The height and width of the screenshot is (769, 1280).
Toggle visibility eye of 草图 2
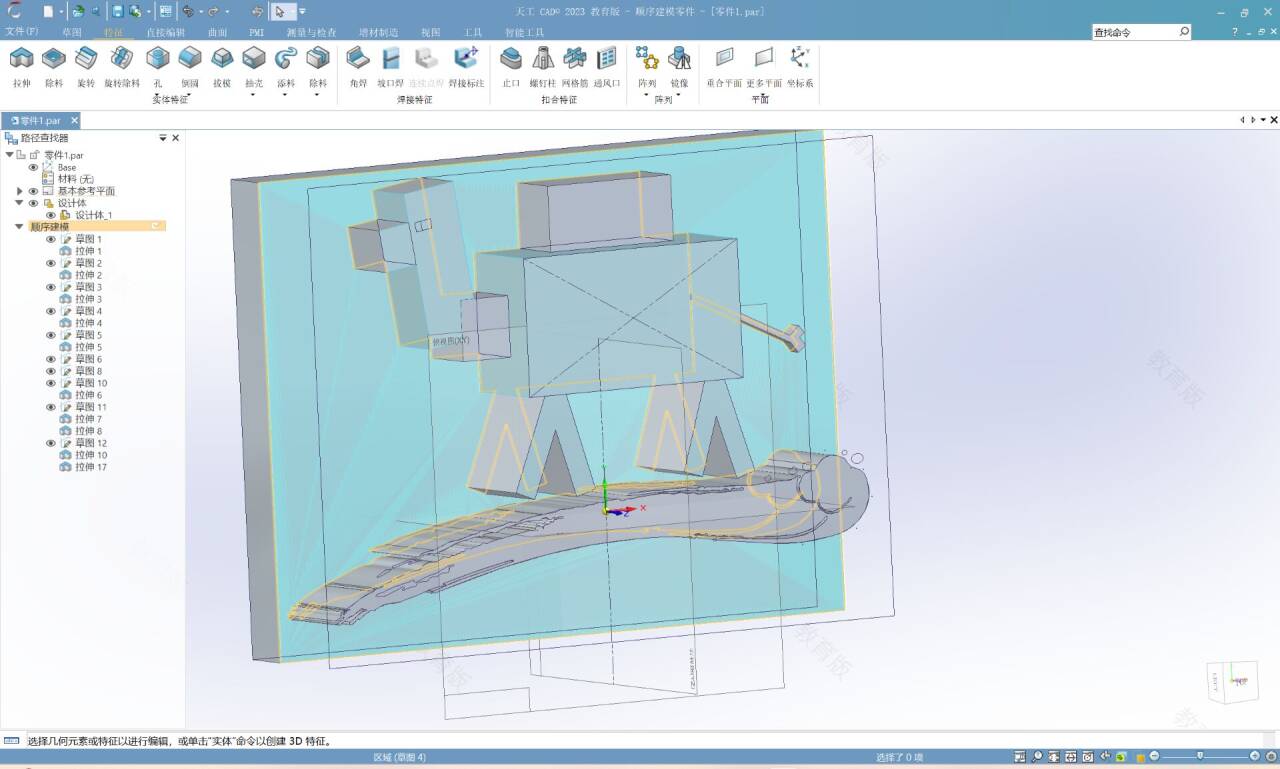click(x=51, y=263)
